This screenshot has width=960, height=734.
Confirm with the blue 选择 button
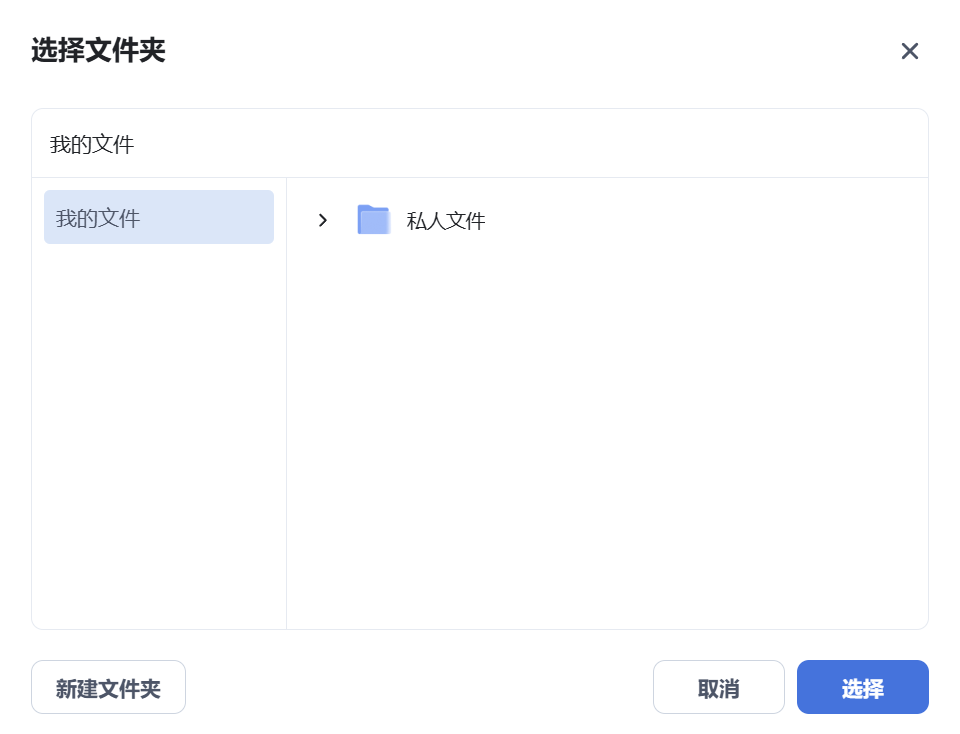click(x=862, y=688)
